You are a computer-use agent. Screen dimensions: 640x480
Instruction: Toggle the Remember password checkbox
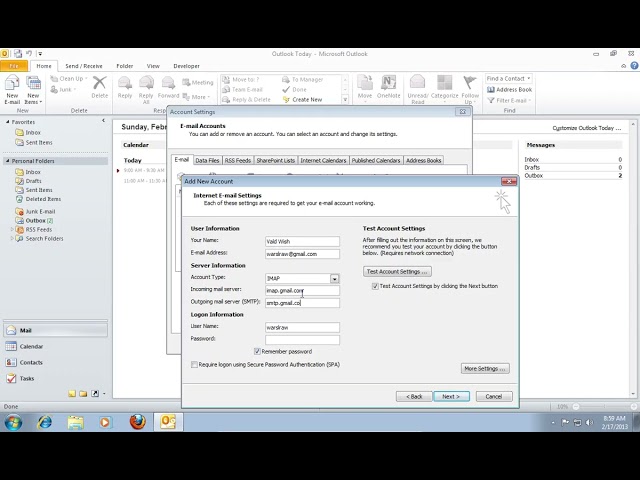pyautogui.click(x=257, y=351)
